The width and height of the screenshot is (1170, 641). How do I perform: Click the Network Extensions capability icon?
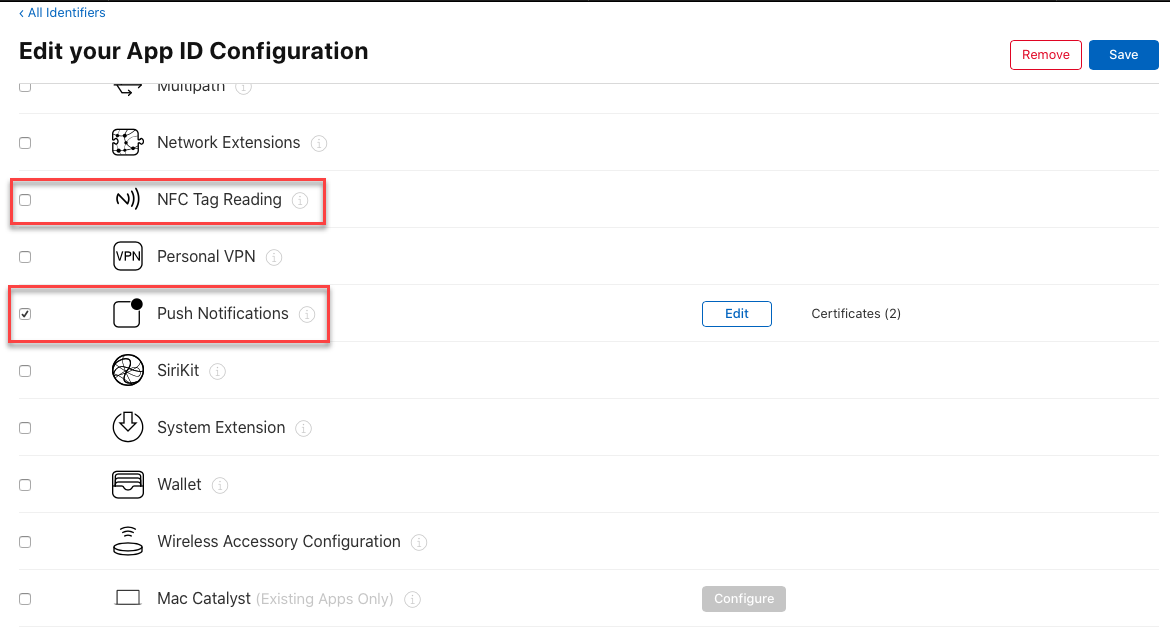pos(128,143)
